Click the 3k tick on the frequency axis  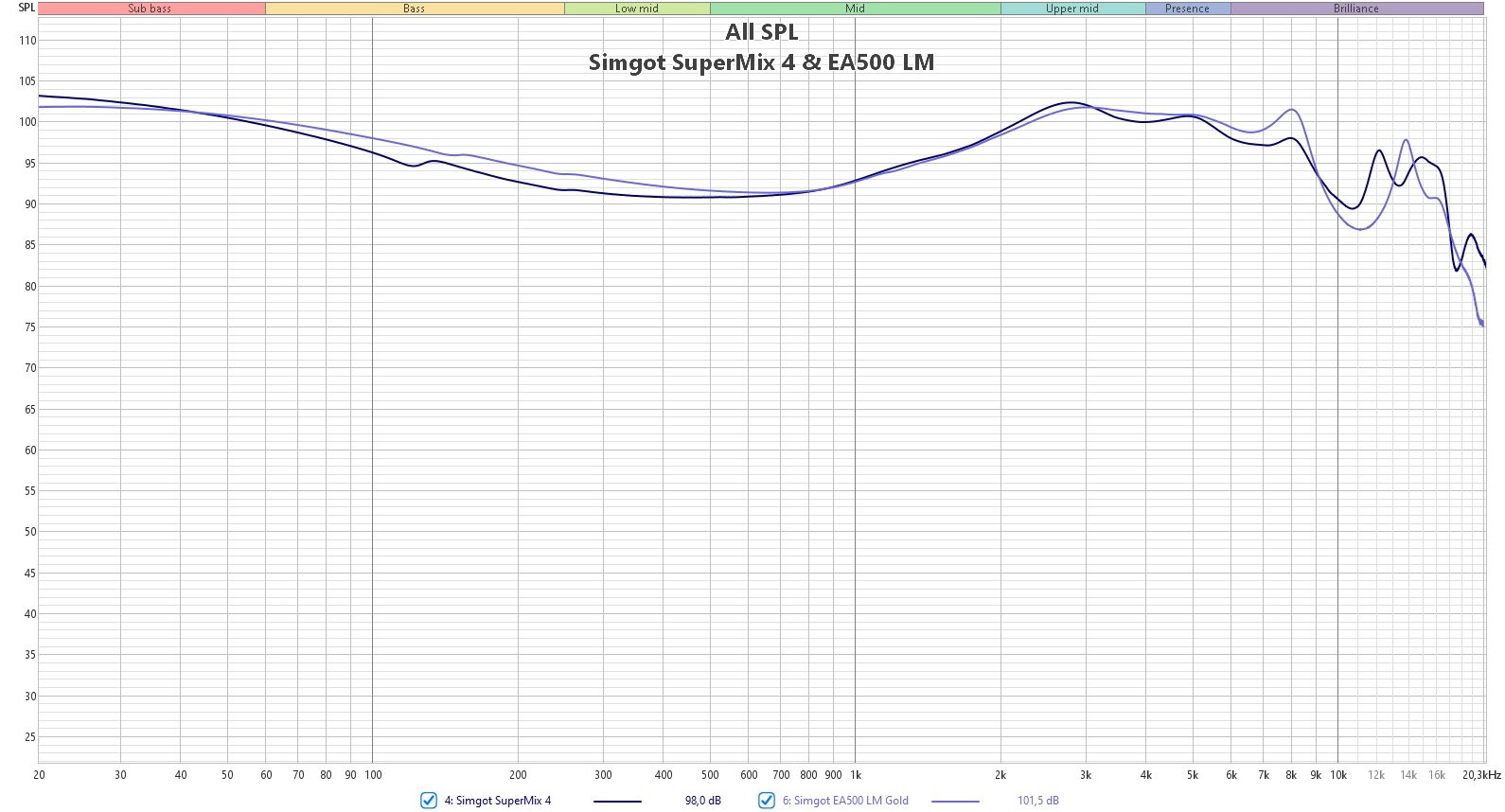pos(1086,775)
